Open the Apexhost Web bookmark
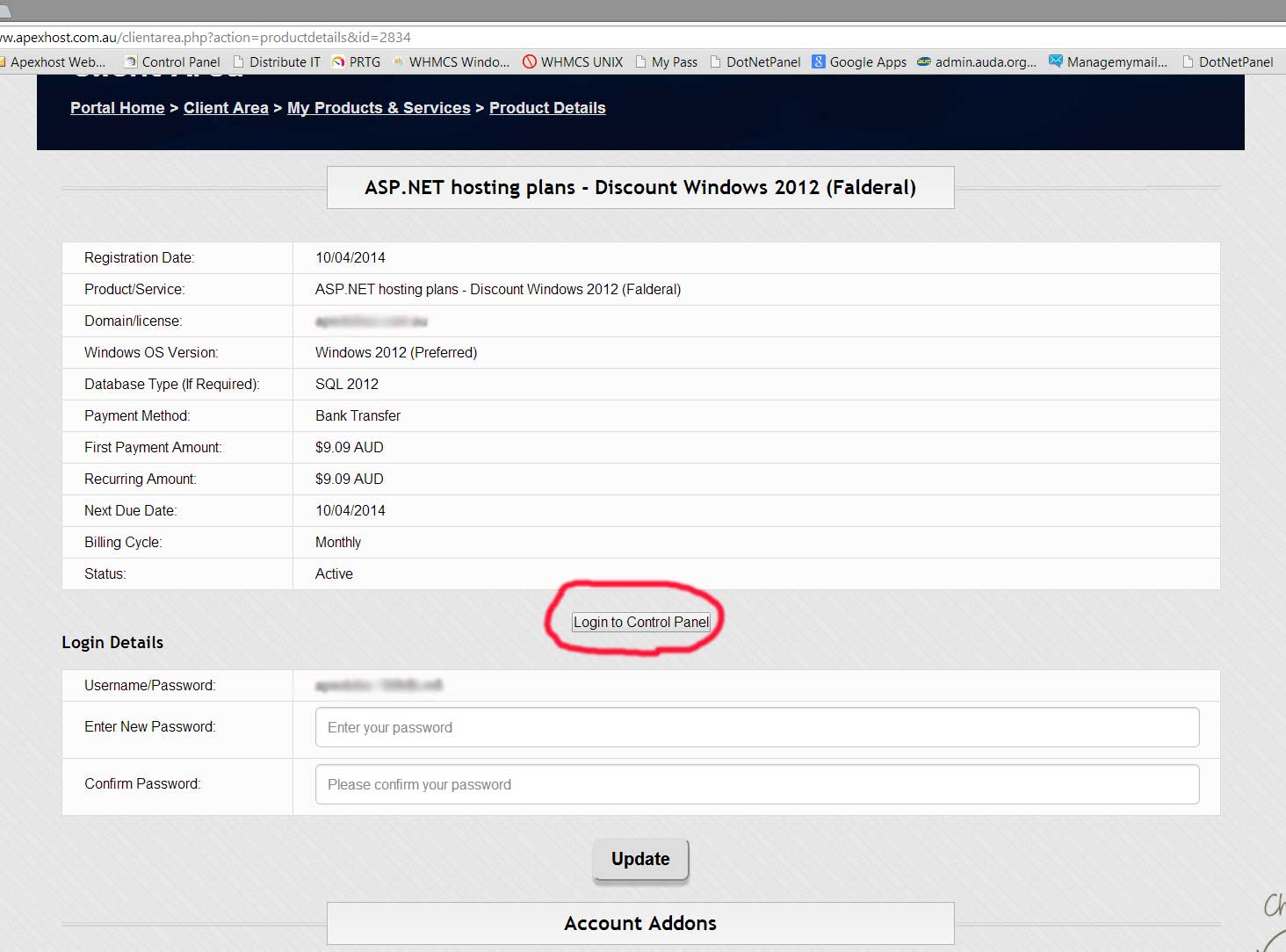Viewport: 1286px width, 952px height. point(53,62)
